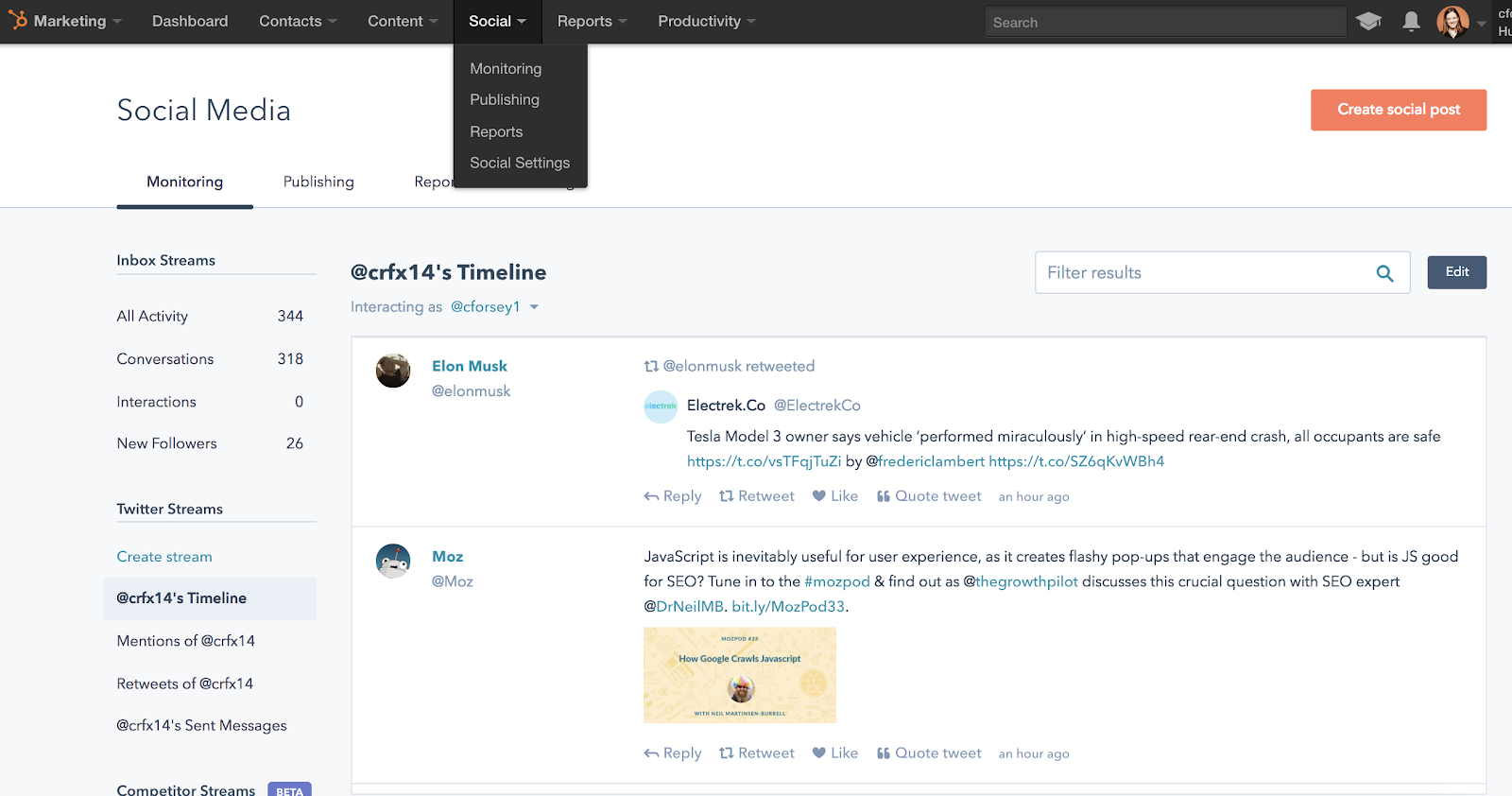Open the t.co/vsTFqjTuZi link
This screenshot has width=1512, height=796.
[764, 461]
